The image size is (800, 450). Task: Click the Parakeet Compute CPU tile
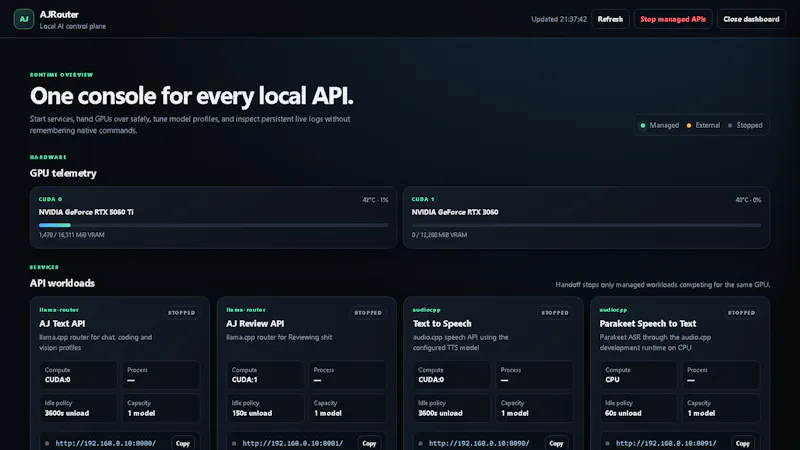(638, 375)
